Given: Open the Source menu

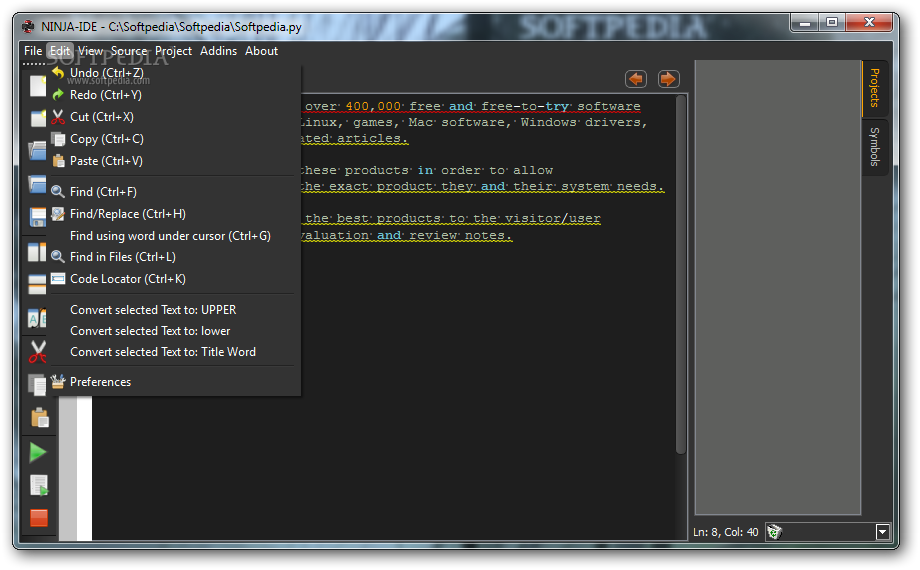Looking at the screenshot, I should pos(129,51).
